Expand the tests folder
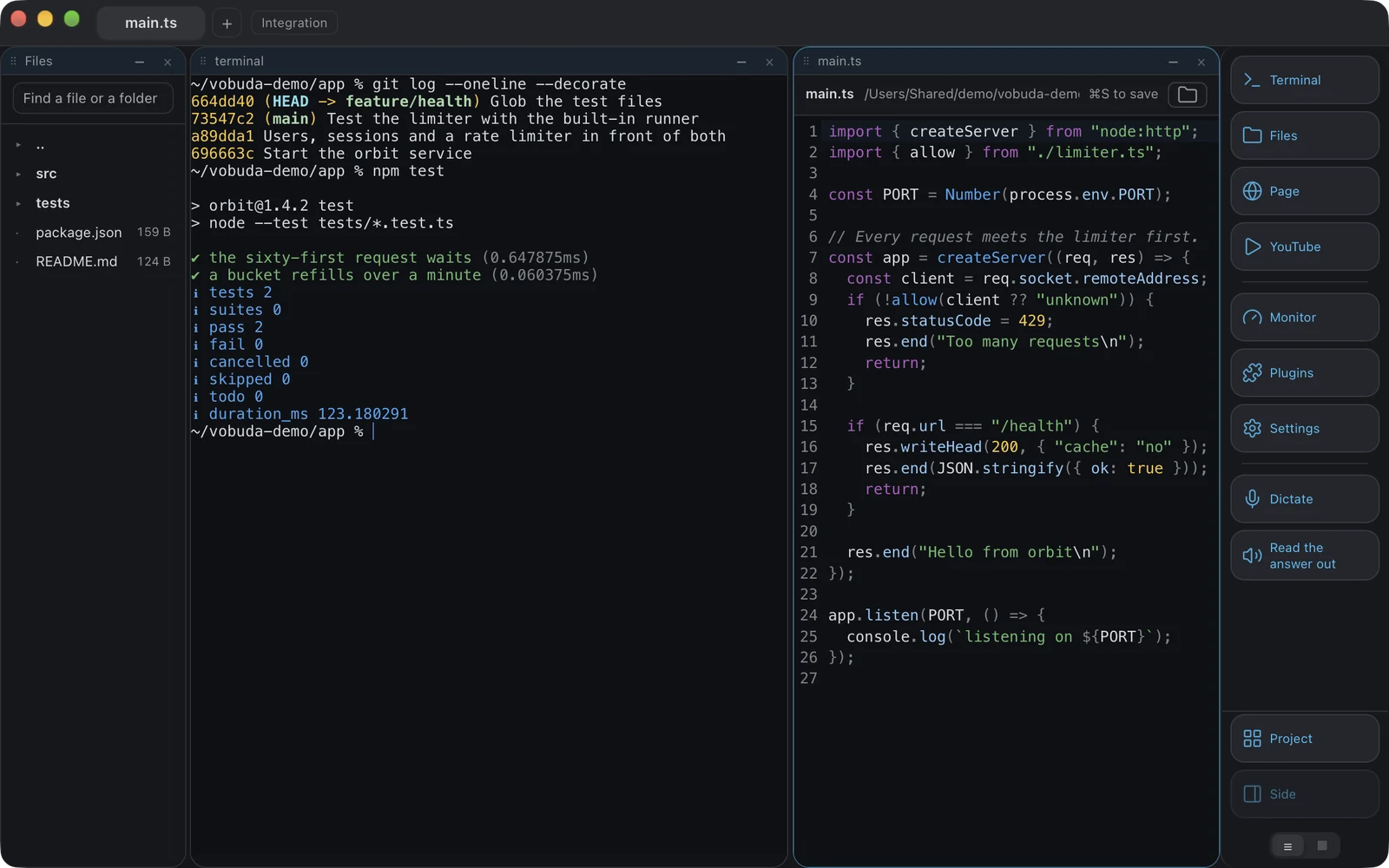The image size is (1389, 868). 93,203
